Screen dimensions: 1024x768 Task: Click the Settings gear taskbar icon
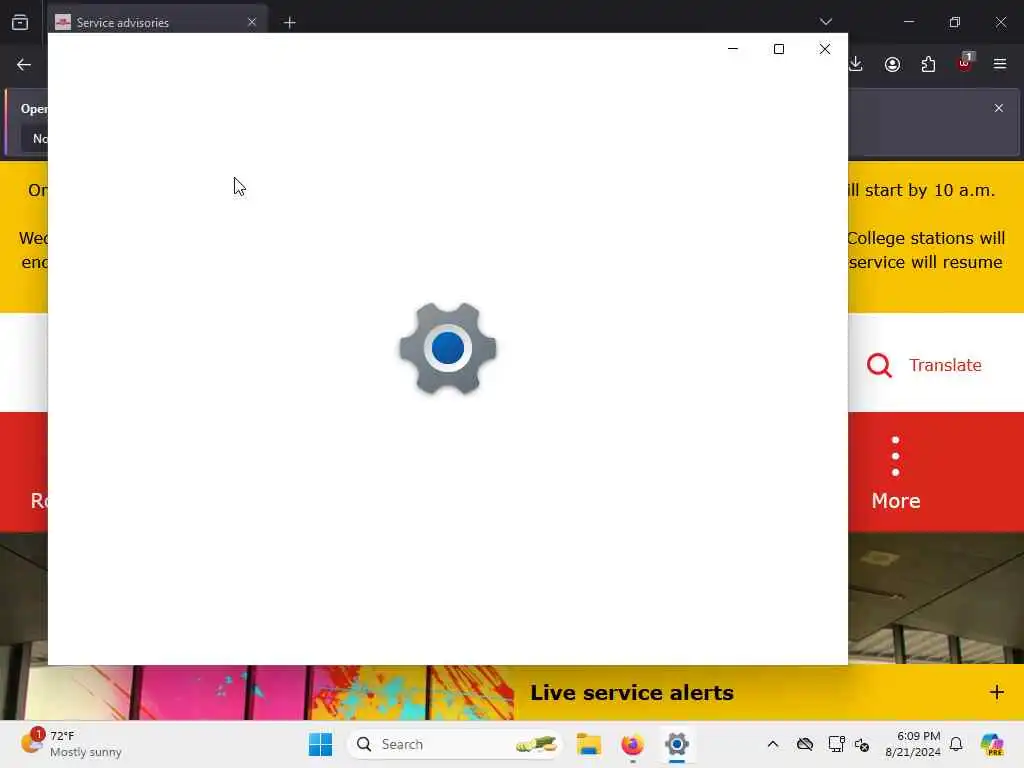click(x=677, y=744)
